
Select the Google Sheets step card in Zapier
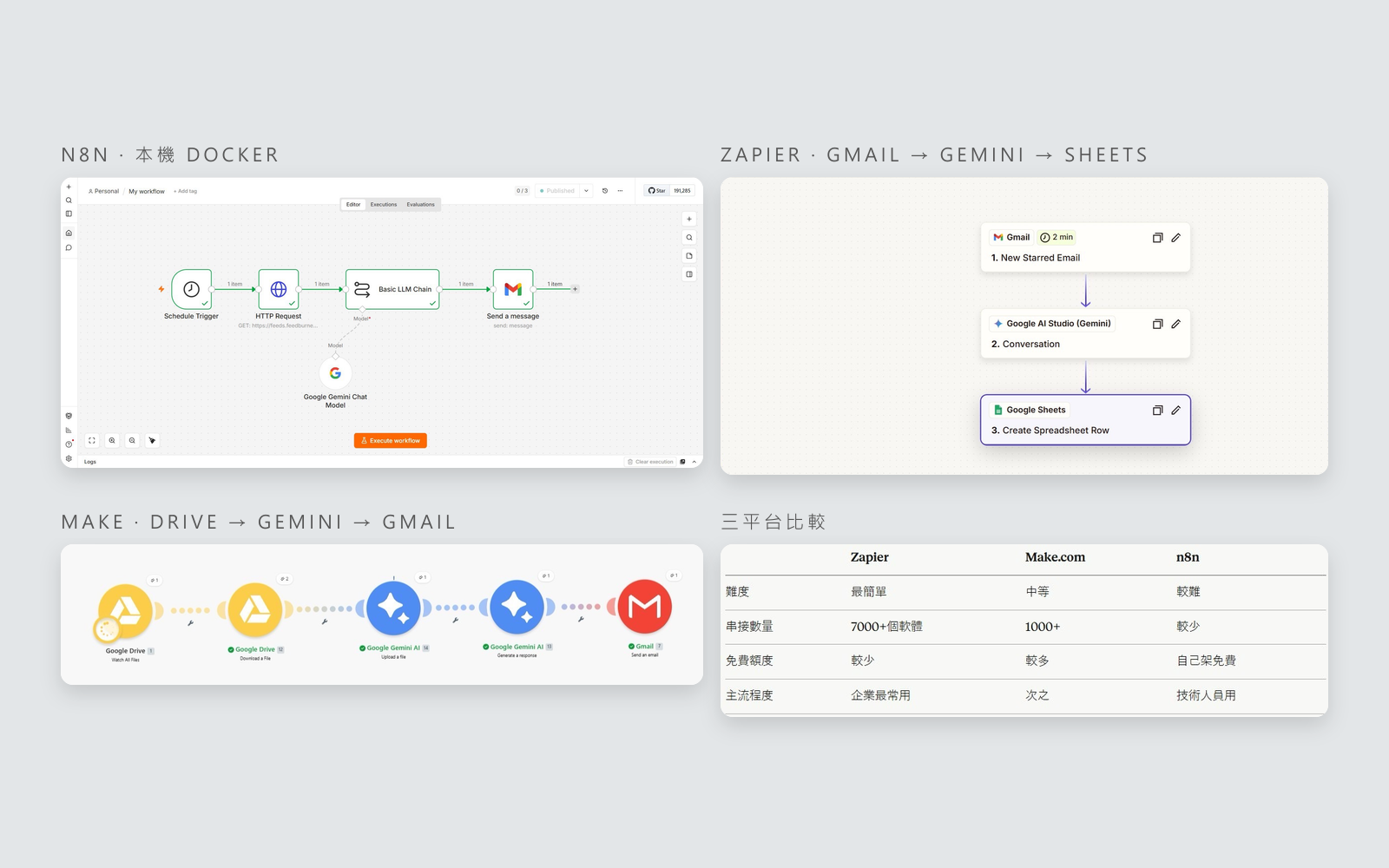click(1085, 420)
